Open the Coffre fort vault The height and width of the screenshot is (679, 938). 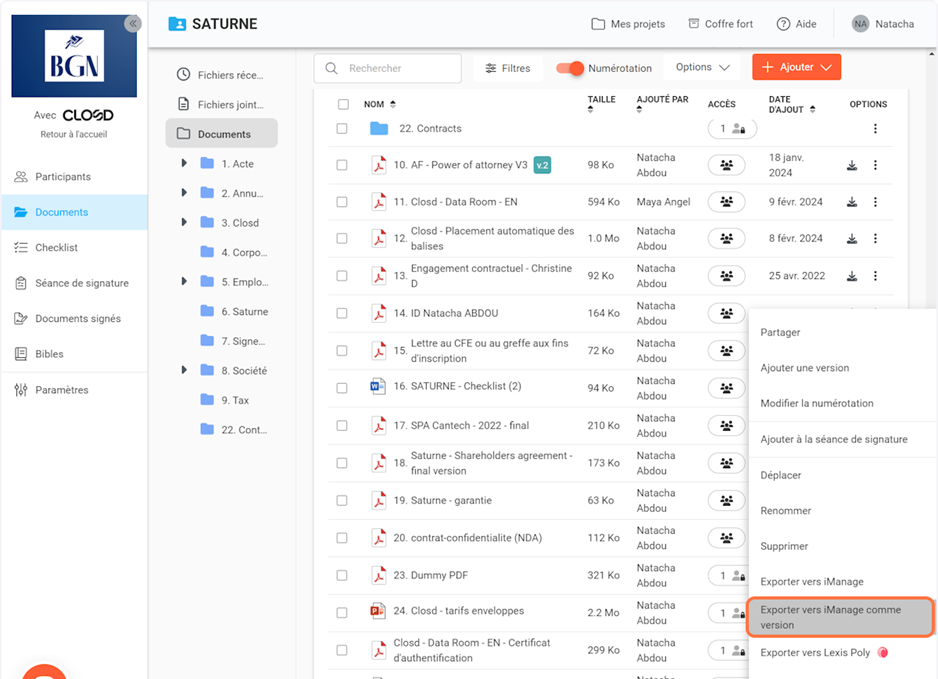[x=720, y=24]
